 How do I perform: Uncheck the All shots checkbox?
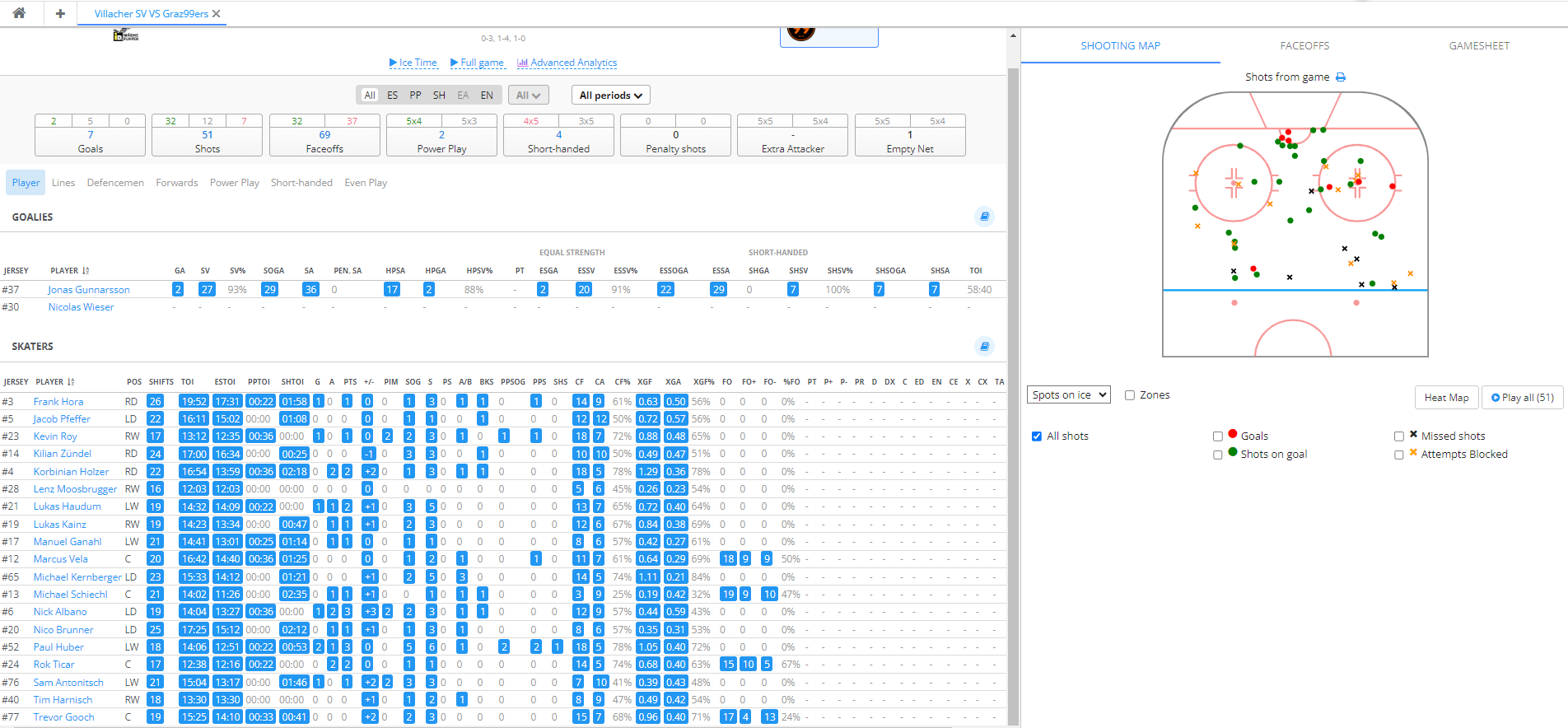(1037, 436)
